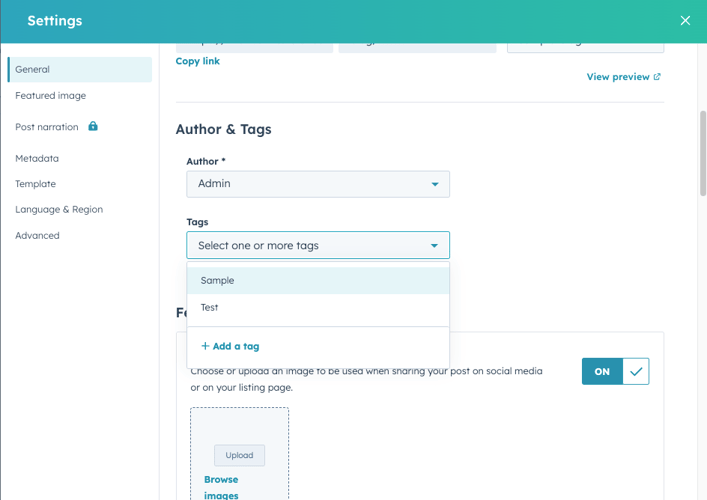Toggle the featured image ON switch

point(615,372)
